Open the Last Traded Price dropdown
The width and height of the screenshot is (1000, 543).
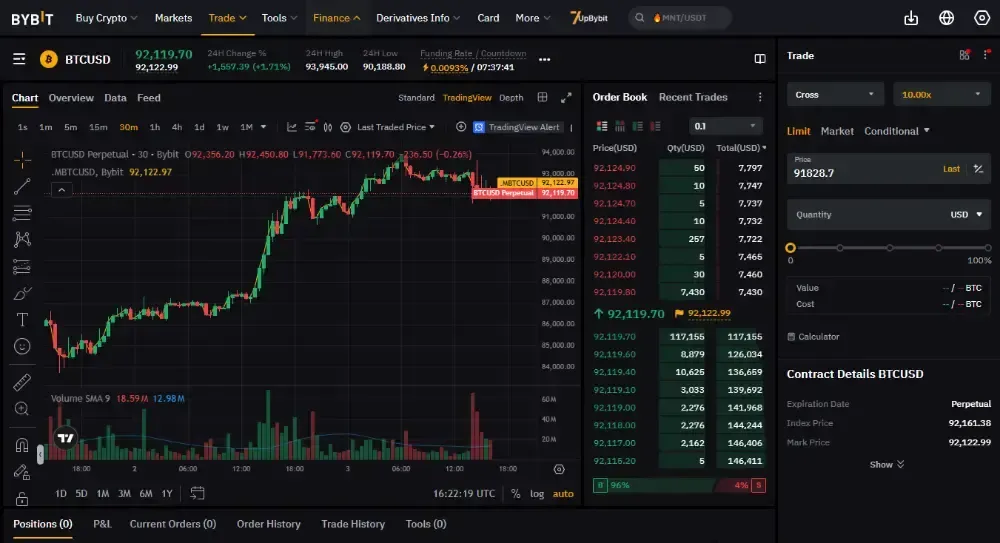(395, 127)
